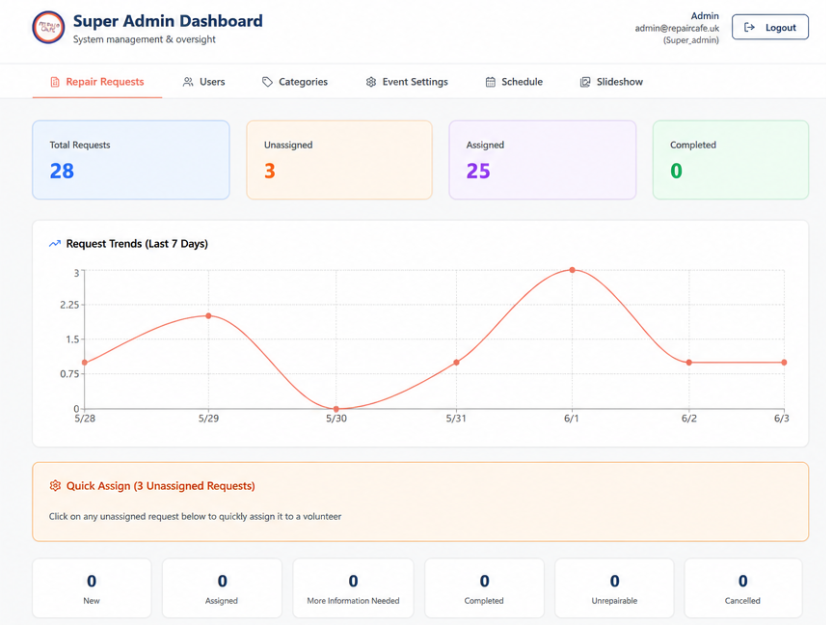The width and height of the screenshot is (826, 625).
Task: Select the Unassigned requests card
Action: pyautogui.click(x=339, y=160)
